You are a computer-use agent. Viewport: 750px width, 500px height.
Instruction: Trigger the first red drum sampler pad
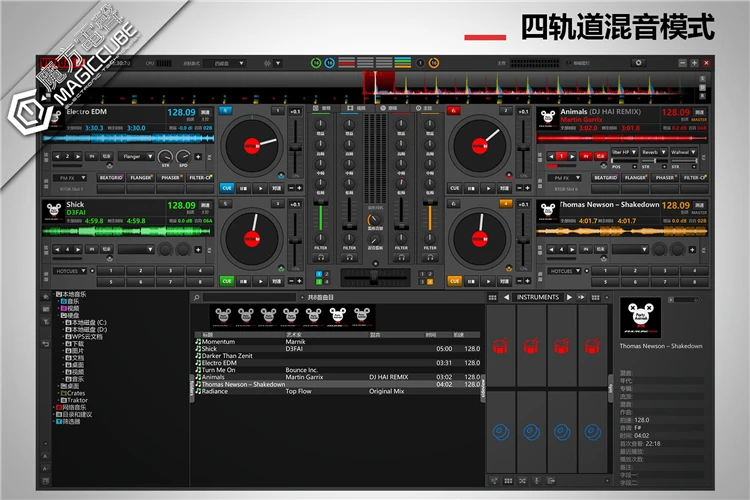point(501,346)
